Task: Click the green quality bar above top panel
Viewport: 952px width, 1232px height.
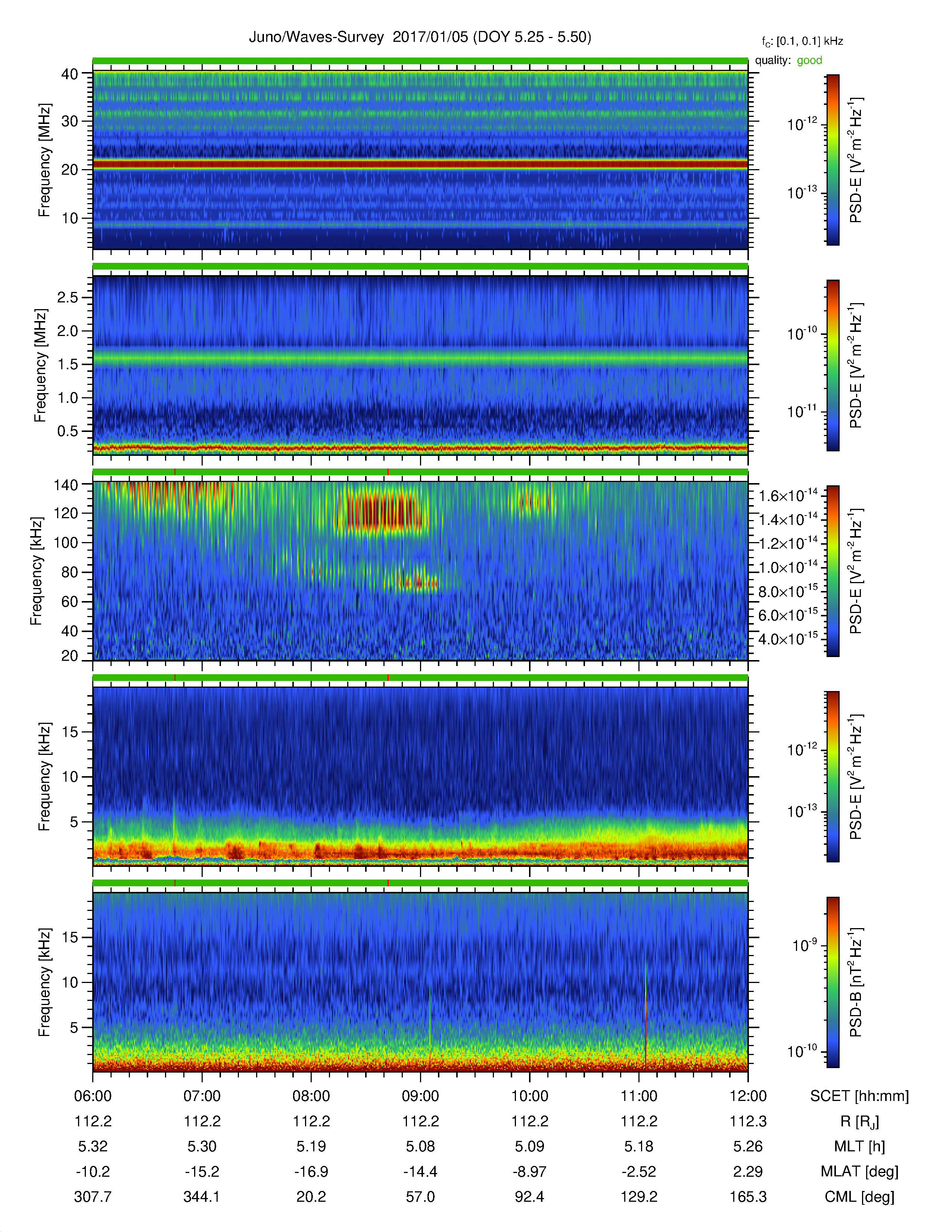Action: [420, 61]
